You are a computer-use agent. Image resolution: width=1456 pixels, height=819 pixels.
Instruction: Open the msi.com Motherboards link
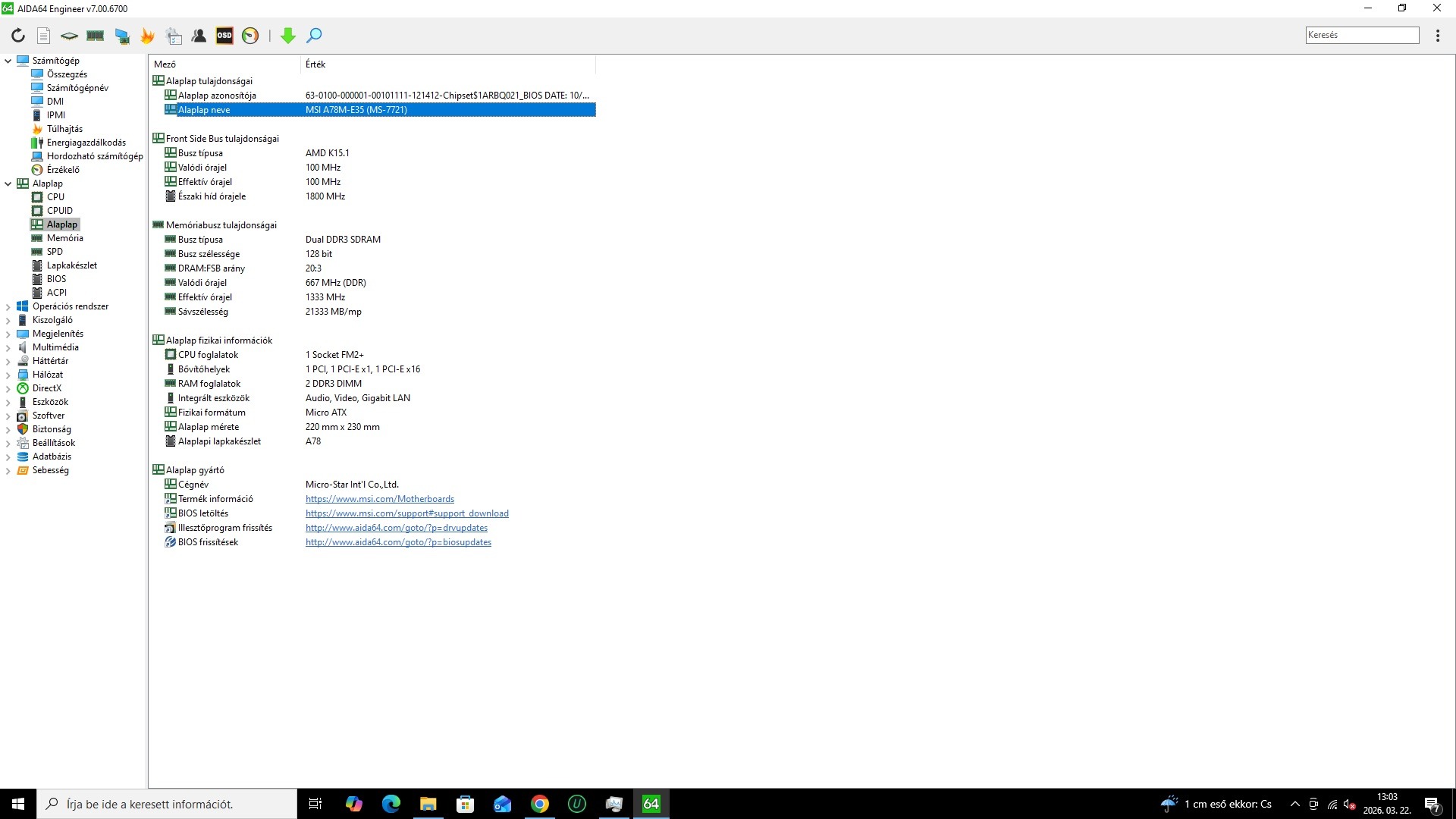379,499
